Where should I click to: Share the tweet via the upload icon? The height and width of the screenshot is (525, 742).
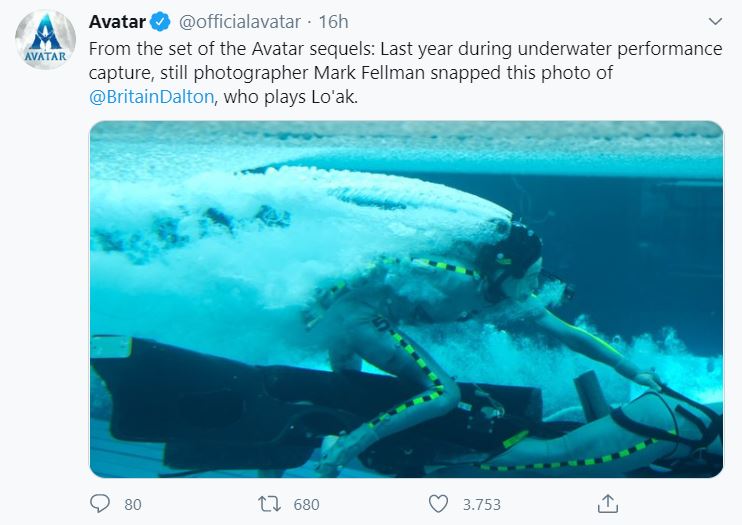pyautogui.click(x=608, y=504)
